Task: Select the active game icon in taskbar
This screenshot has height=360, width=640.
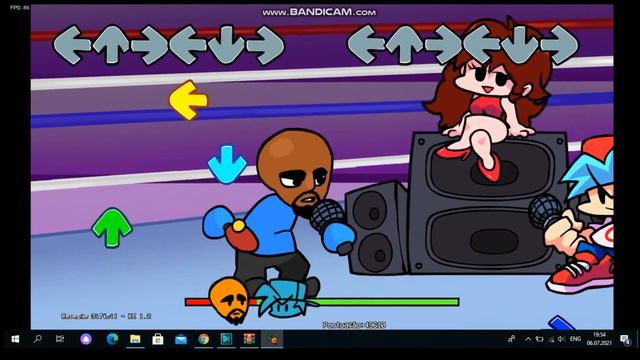Action: 272,339
